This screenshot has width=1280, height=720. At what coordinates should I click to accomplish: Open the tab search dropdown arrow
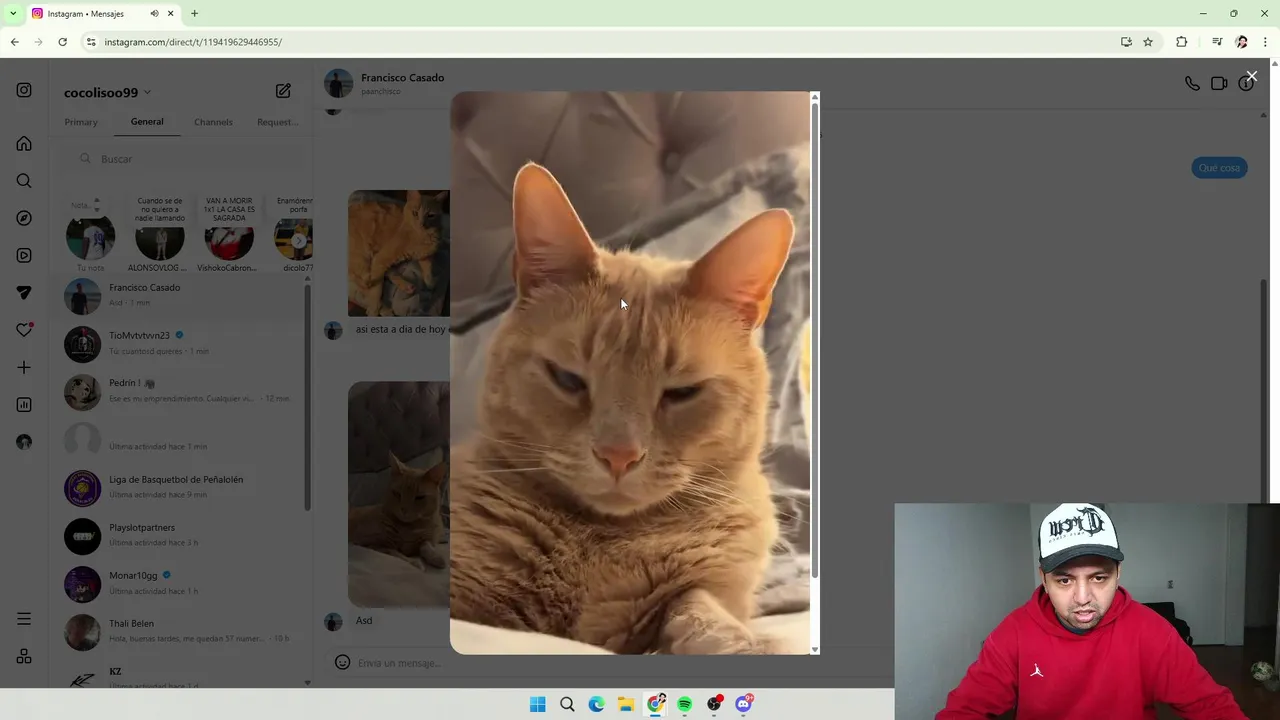click(13, 14)
